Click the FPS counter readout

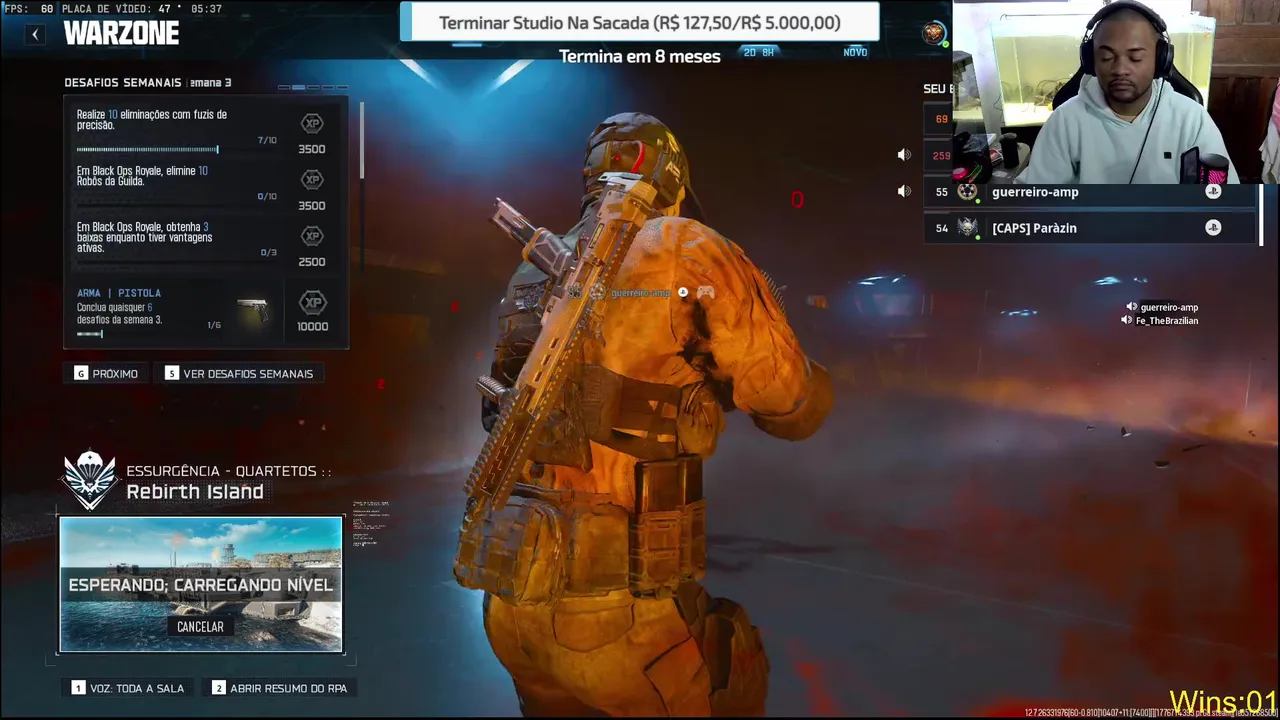click(29, 9)
